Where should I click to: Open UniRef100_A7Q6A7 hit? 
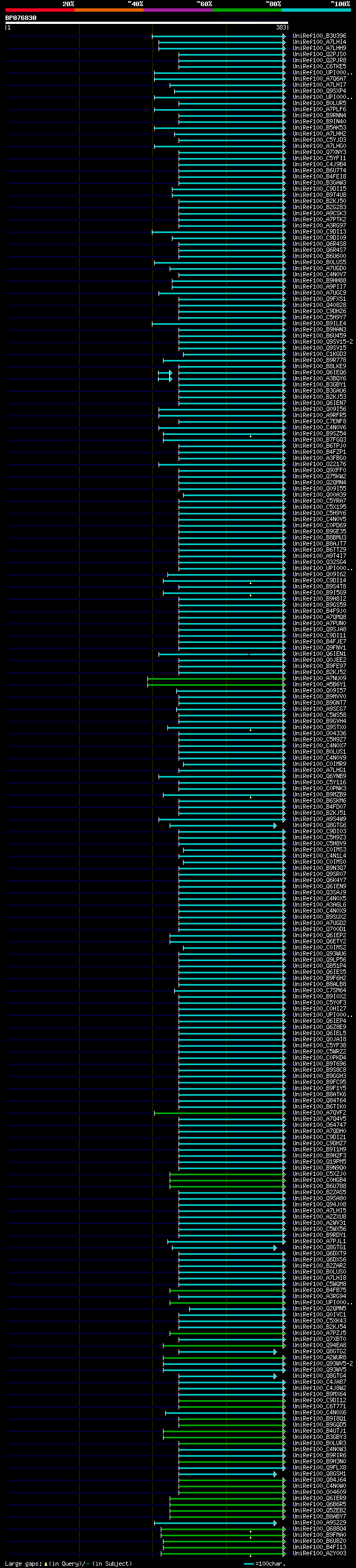[319, 78]
